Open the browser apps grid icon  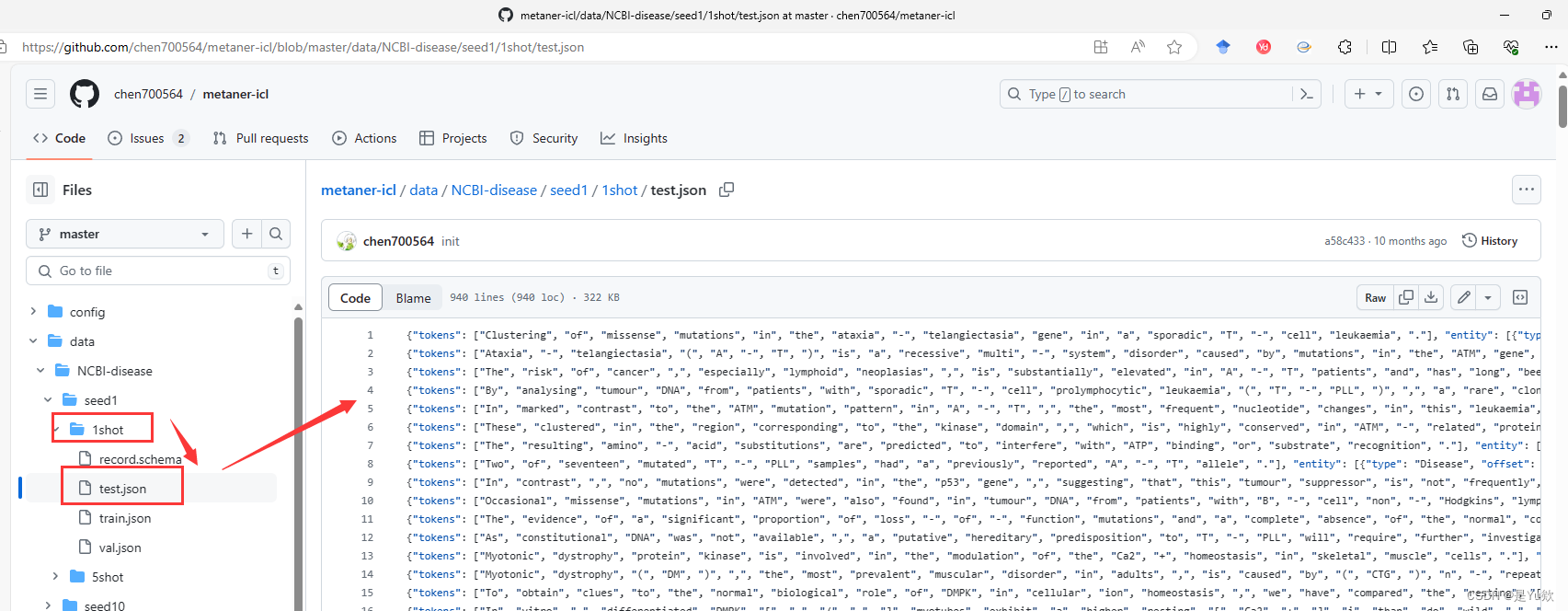1101,47
